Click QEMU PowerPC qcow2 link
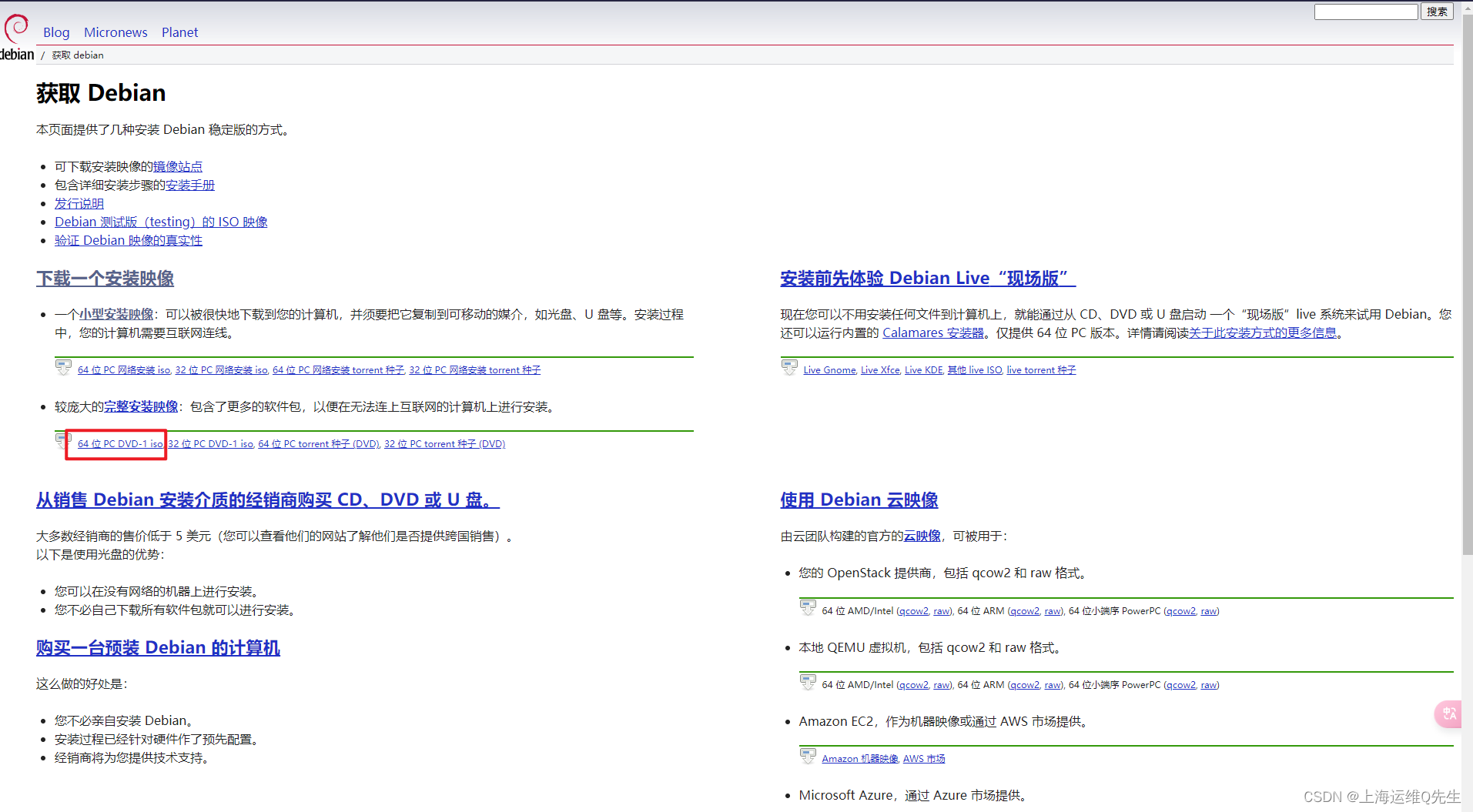1473x812 pixels. click(x=1181, y=685)
